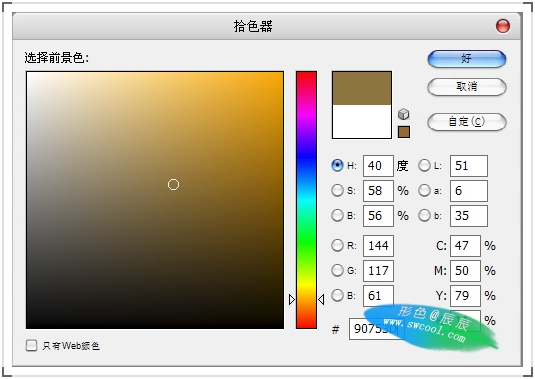Select the Lab b radio button
This screenshot has height=379, width=535.
pos(424,215)
